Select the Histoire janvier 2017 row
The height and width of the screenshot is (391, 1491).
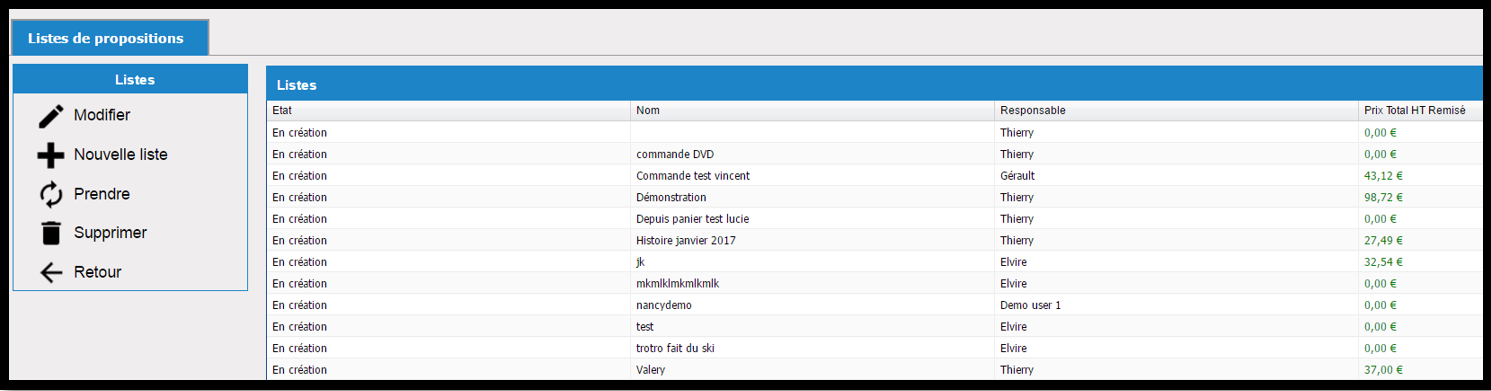tap(875, 240)
